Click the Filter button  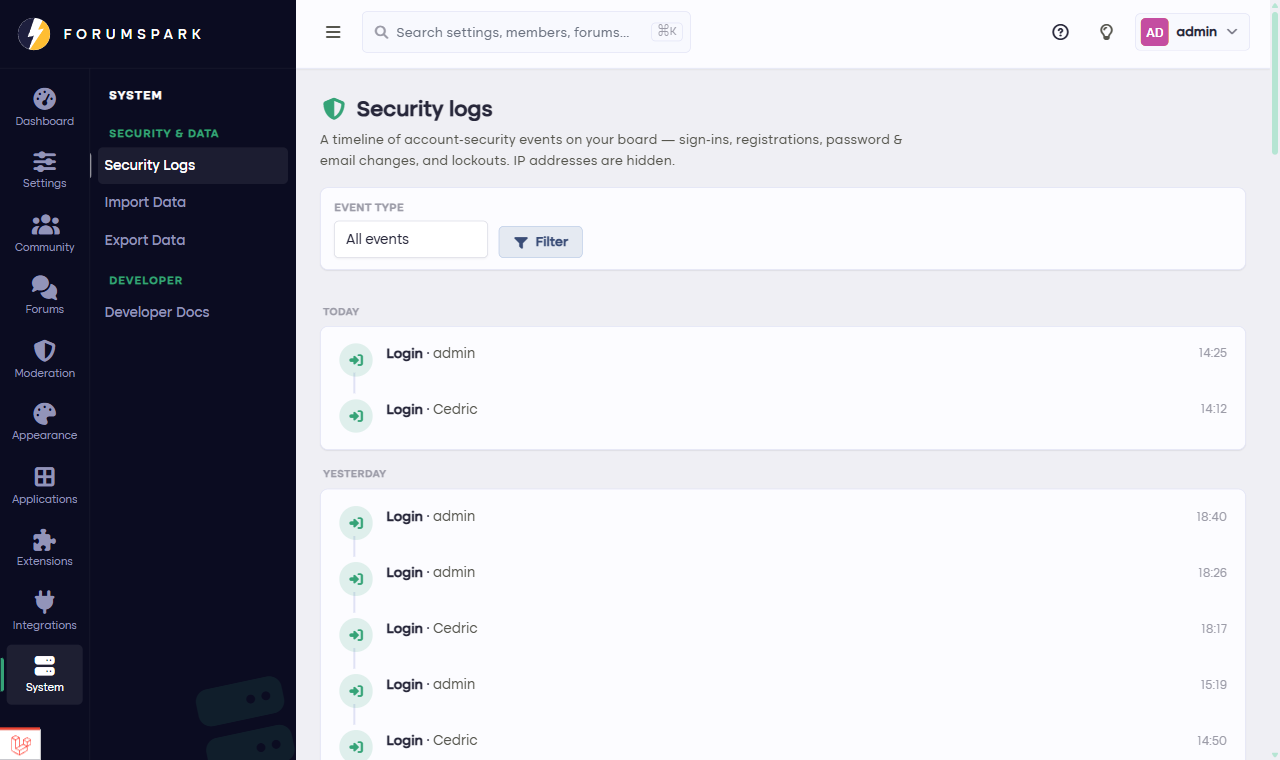(541, 242)
